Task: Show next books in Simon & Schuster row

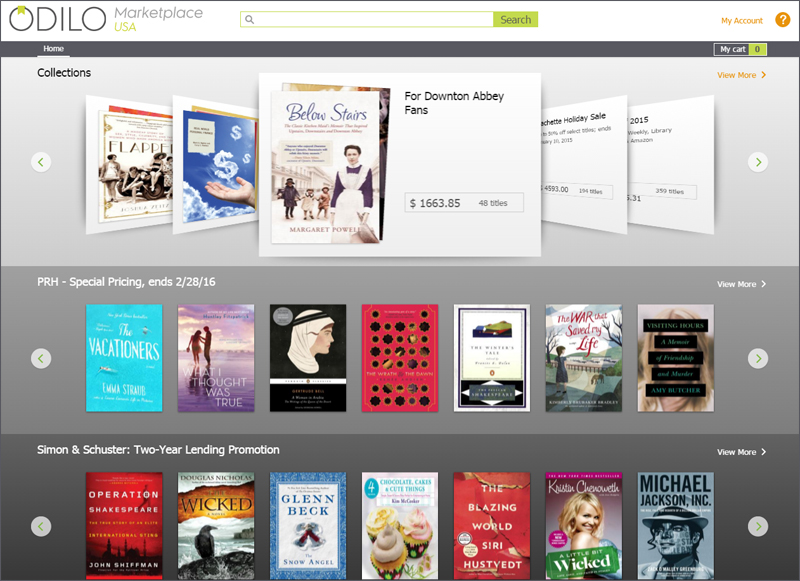Action: (758, 526)
